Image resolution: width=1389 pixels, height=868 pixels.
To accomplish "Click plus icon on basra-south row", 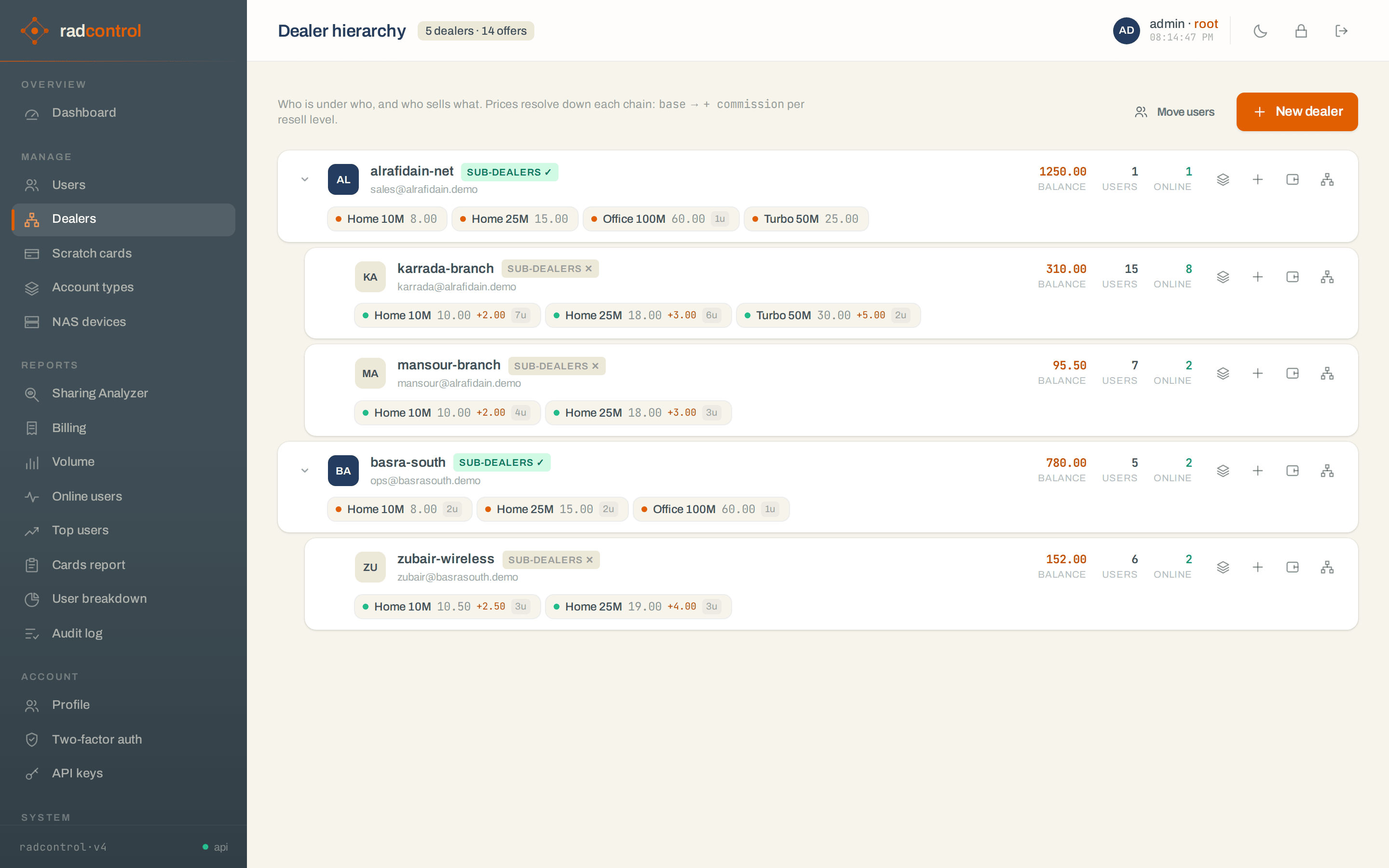I will pos(1257,471).
